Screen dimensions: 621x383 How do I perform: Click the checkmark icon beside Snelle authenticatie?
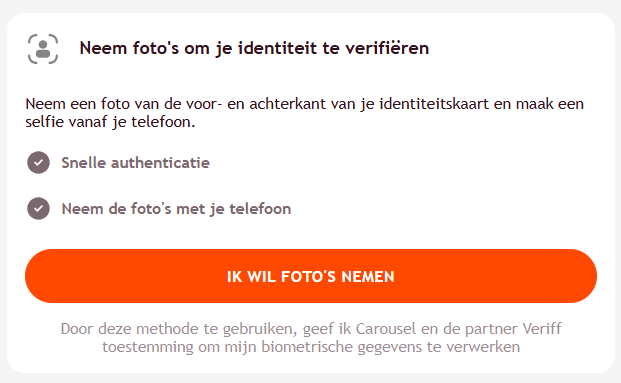tap(38, 162)
